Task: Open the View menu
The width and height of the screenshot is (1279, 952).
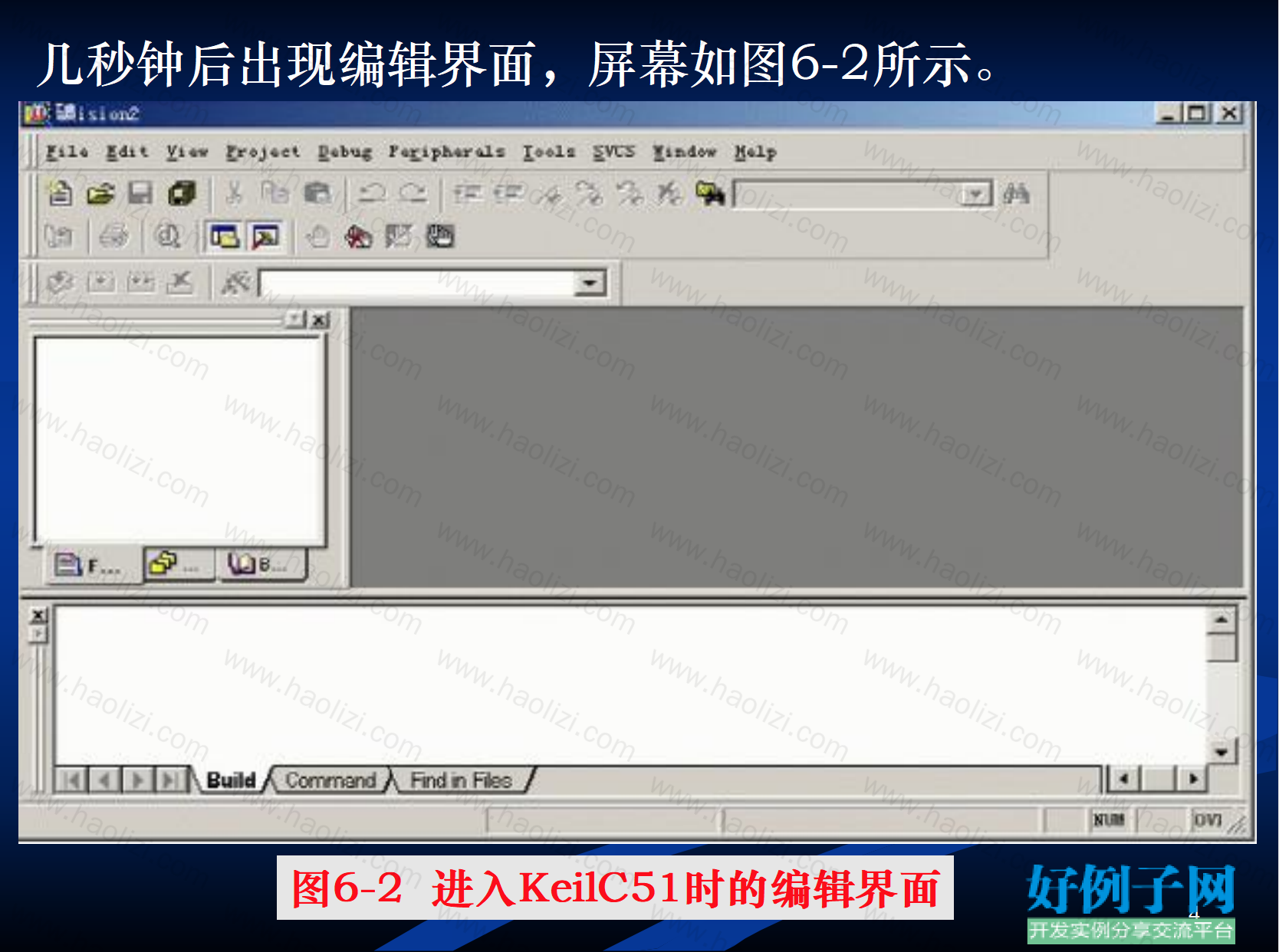Action: [187, 152]
